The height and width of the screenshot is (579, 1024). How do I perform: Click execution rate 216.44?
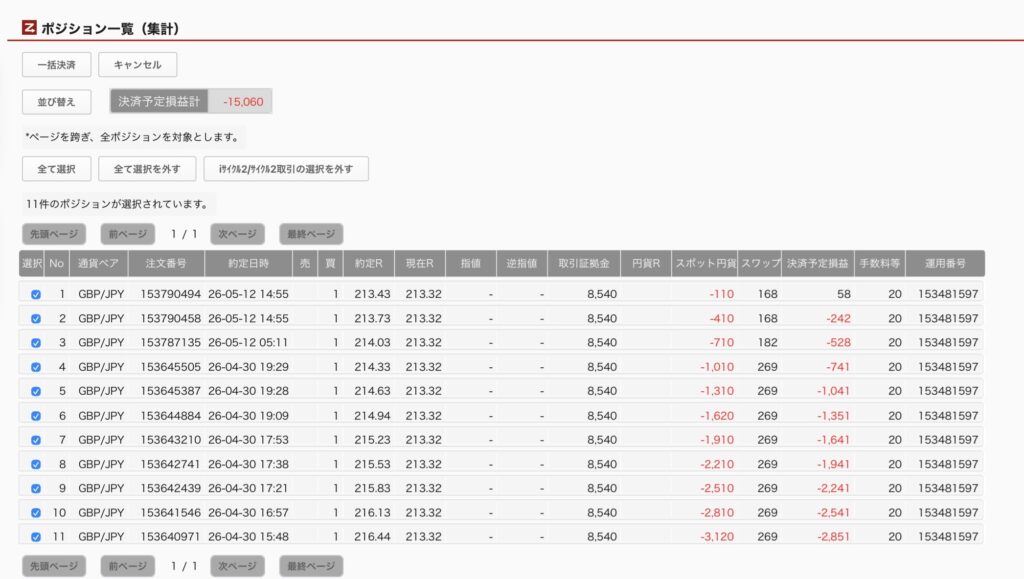372,537
